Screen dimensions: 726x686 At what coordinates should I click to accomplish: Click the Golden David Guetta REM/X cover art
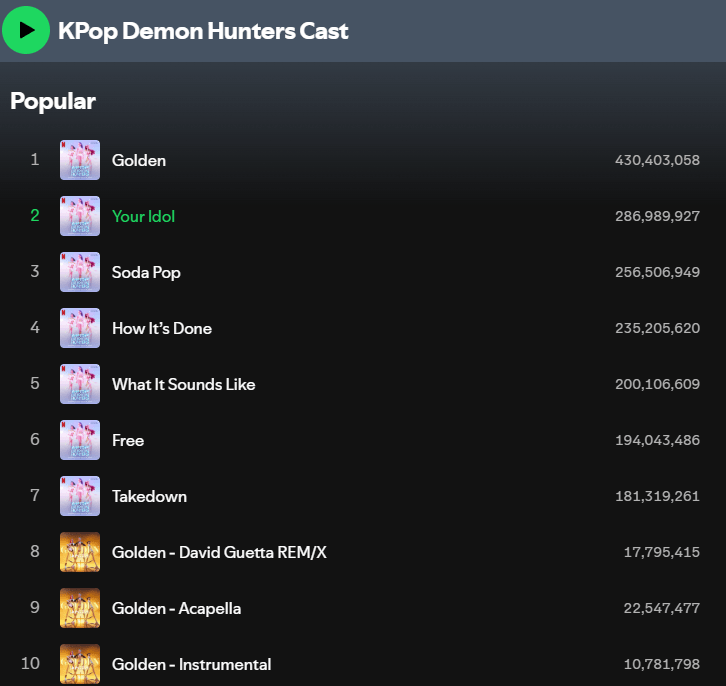tap(80, 552)
